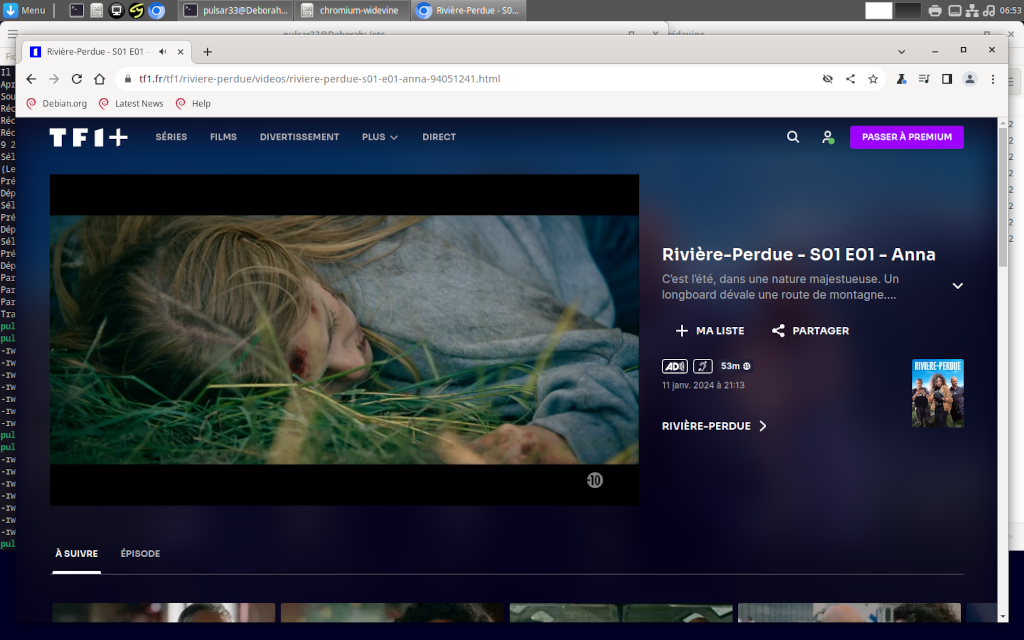Open the search on TF1+
The width and height of the screenshot is (1024, 640).
(x=793, y=137)
